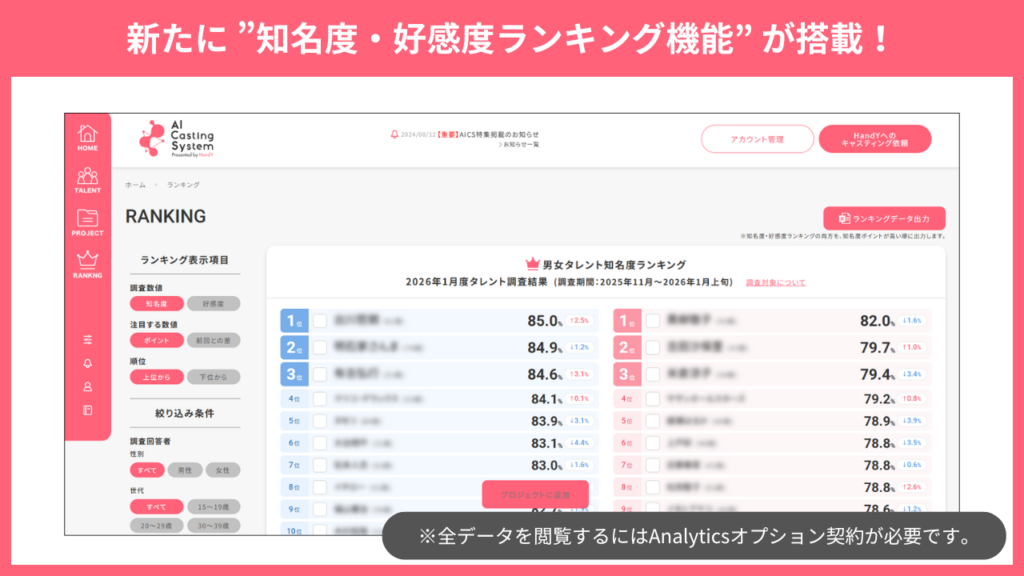This screenshot has height=576, width=1024.
Task: Select checkbox of 4位 in male ranking
Action: point(320,398)
